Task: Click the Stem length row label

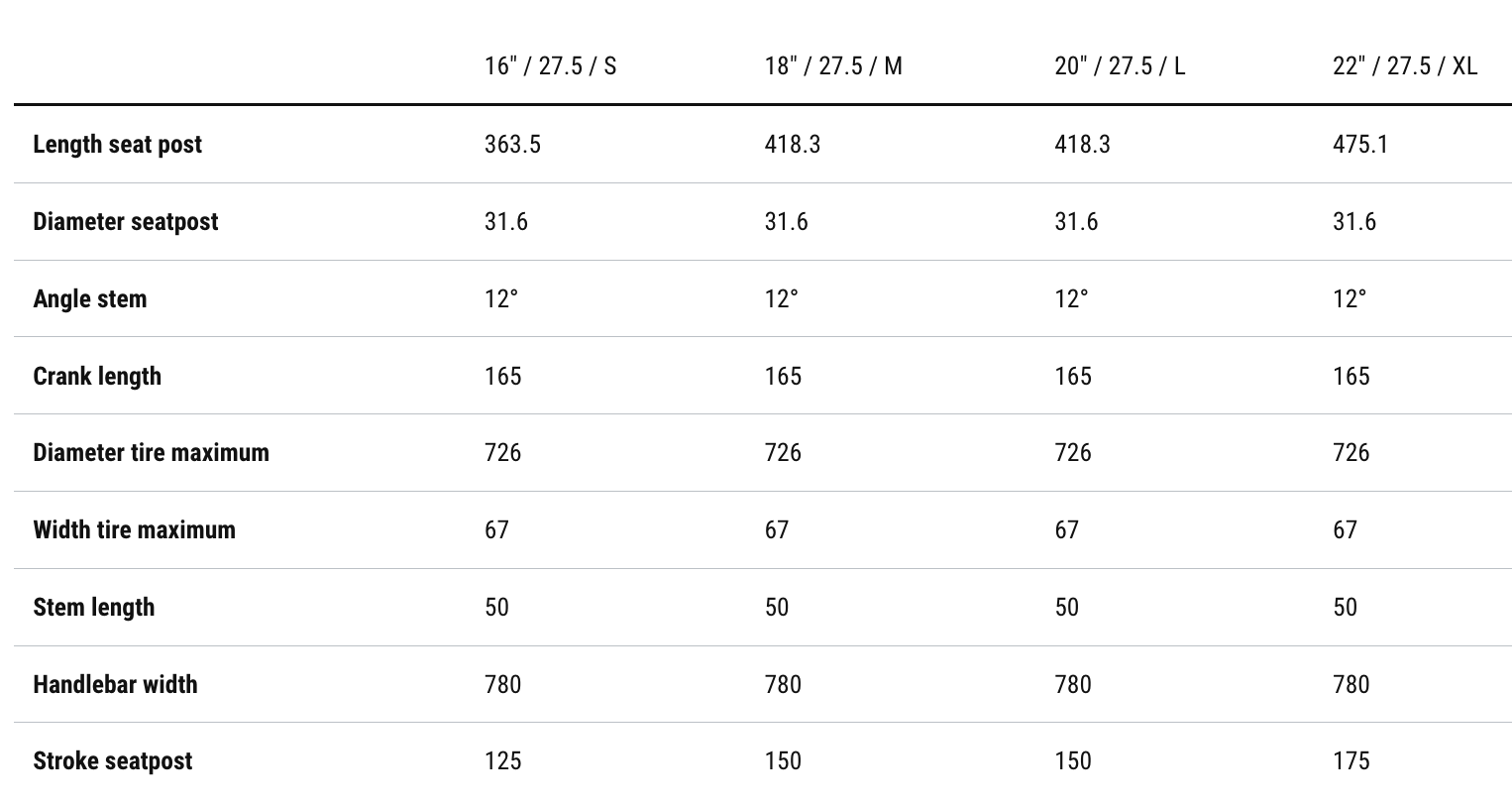Action: pos(94,608)
